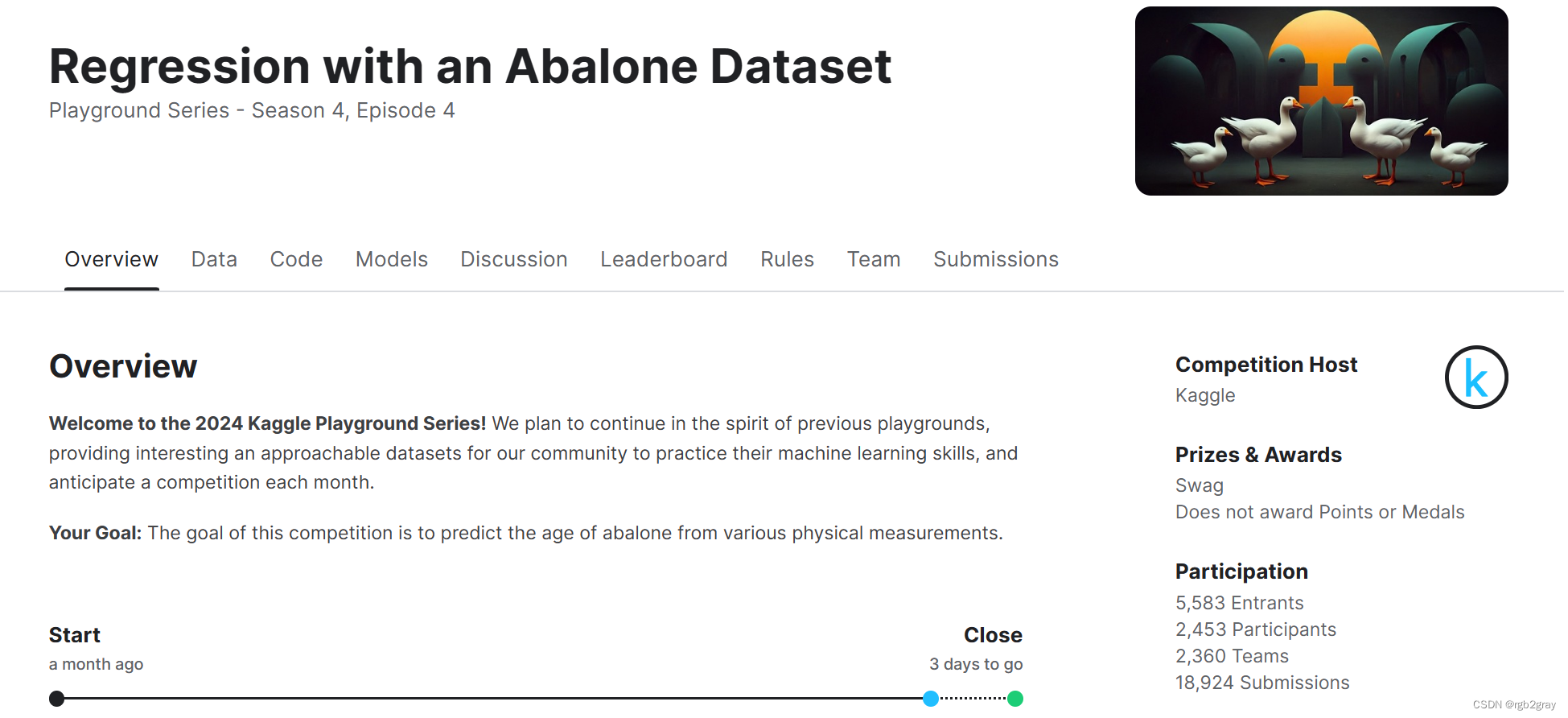Click the 18,924 Submissions count
Viewport: 1568px width, 718px height.
point(1262,683)
